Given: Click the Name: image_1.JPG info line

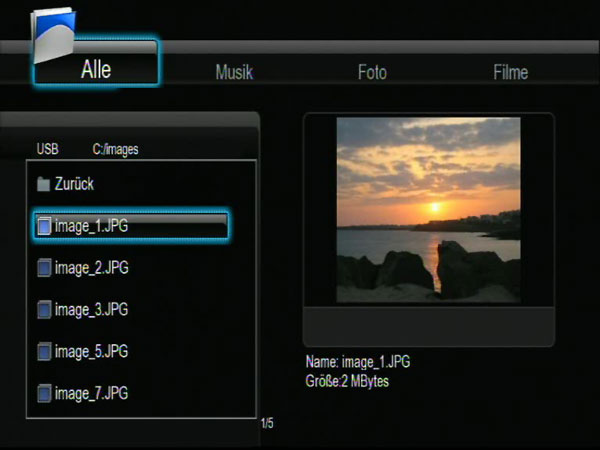Looking at the screenshot, I should (358, 362).
